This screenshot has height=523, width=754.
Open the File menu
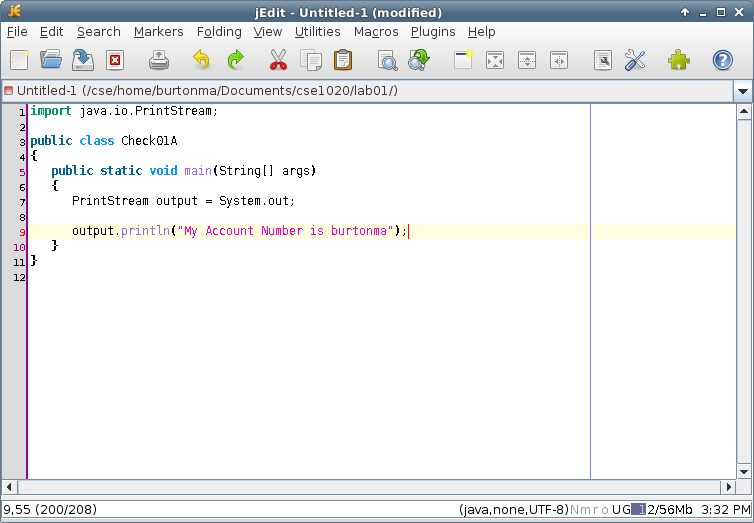pyautogui.click(x=17, y=32)
